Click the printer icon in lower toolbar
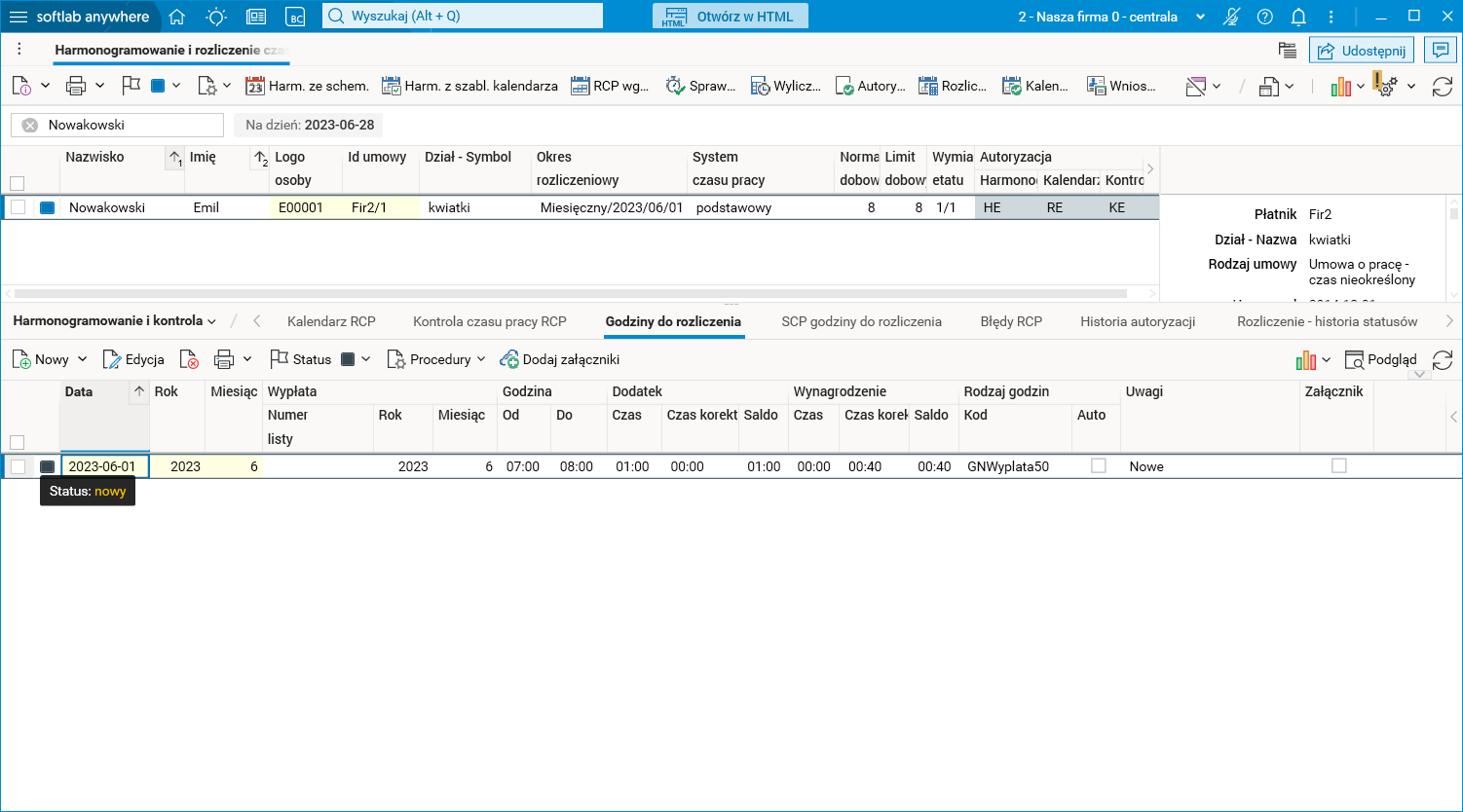The height and width of the screenshot is (812, 1463). tap(224, 359)
